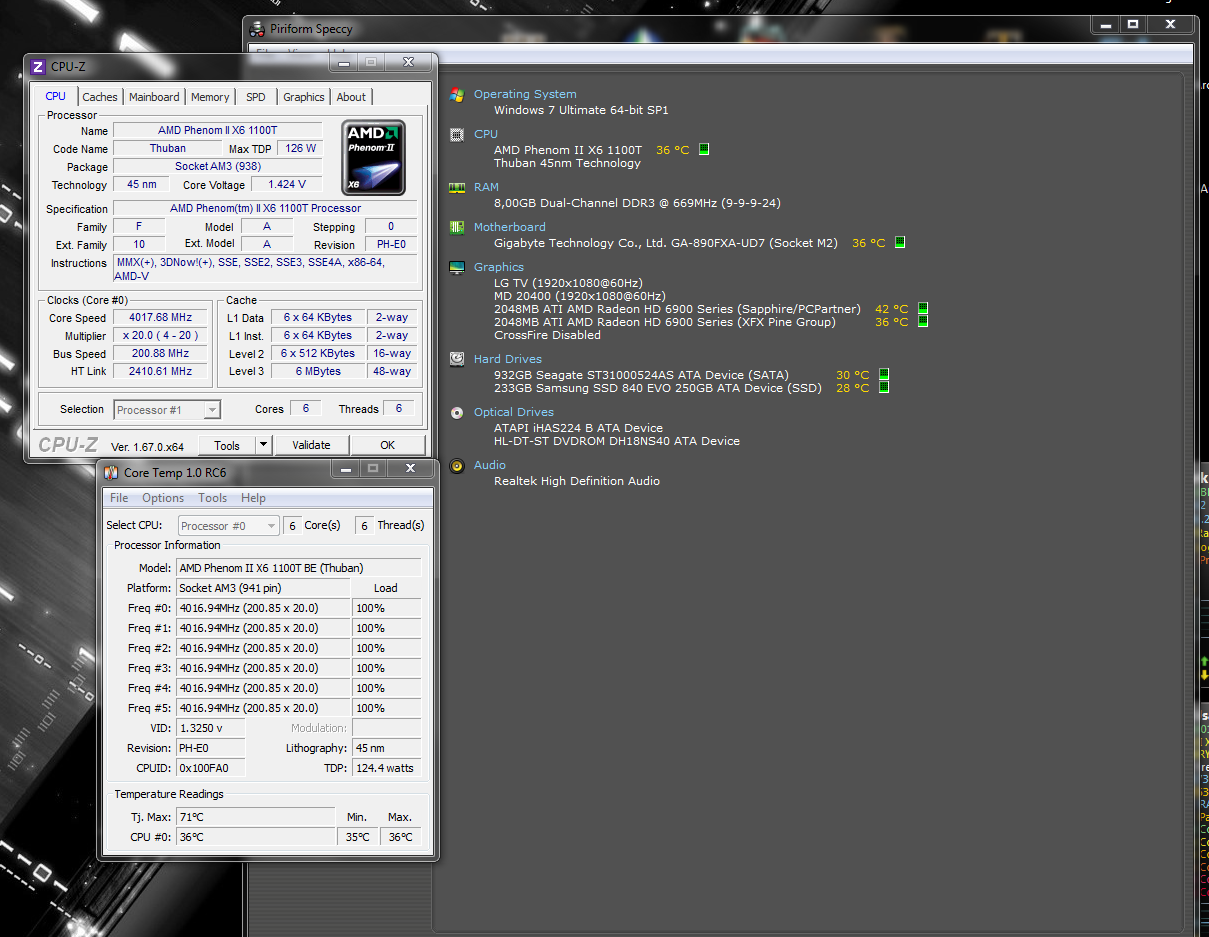The width and height of the screenshot is (1209, 937).
Task: Click the Core Temp title bar app icon
Action: pos(111,471)
